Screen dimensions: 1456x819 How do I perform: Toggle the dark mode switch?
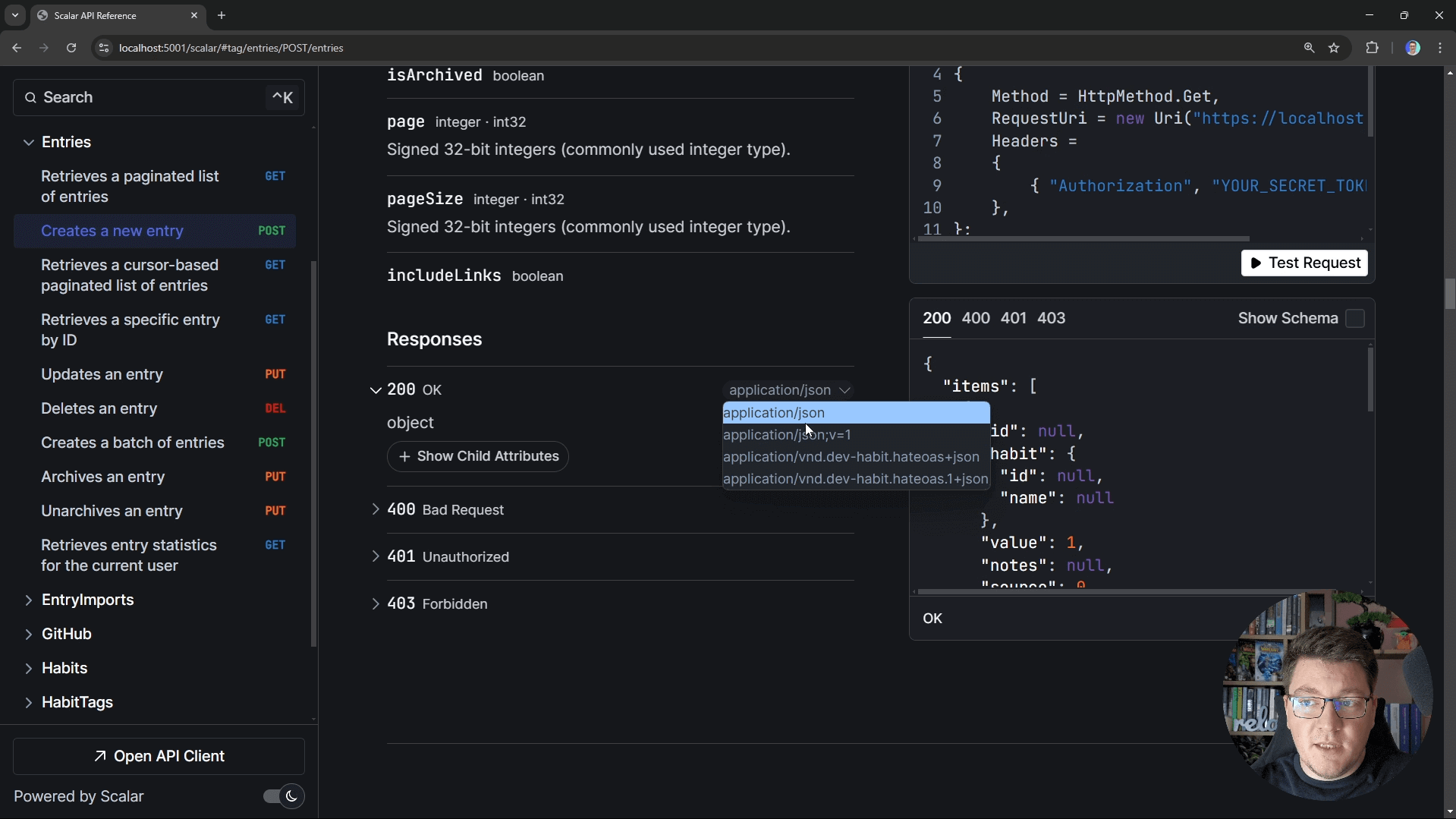click(x=283, y=796)
